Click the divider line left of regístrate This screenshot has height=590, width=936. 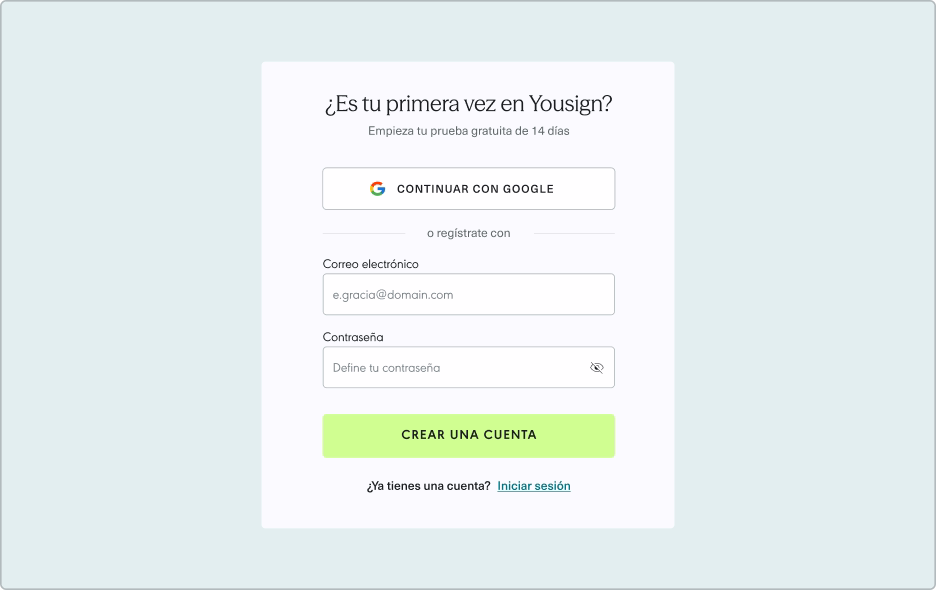tap(364, 233)
